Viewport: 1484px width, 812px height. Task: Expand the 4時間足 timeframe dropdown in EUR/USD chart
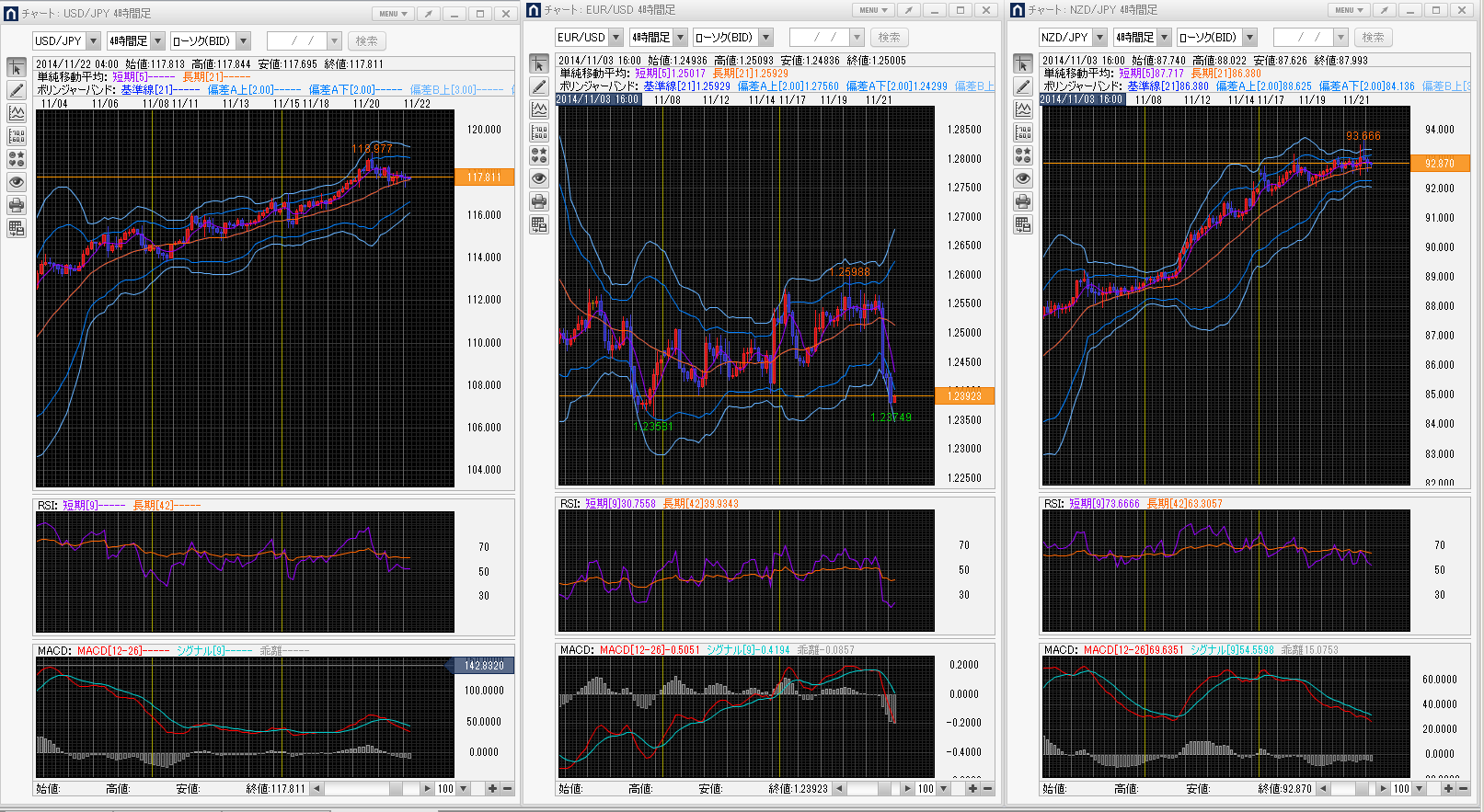(681, 38)
